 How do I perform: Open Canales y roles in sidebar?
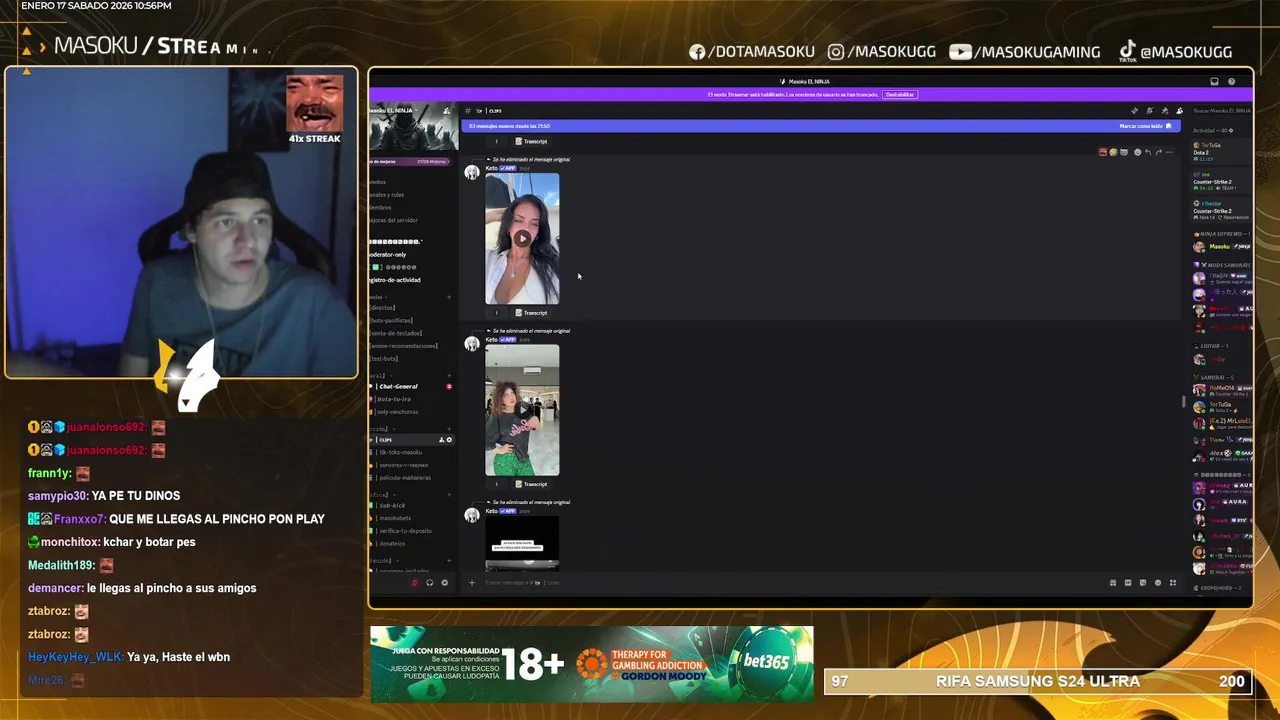click(x=387, y=195)
